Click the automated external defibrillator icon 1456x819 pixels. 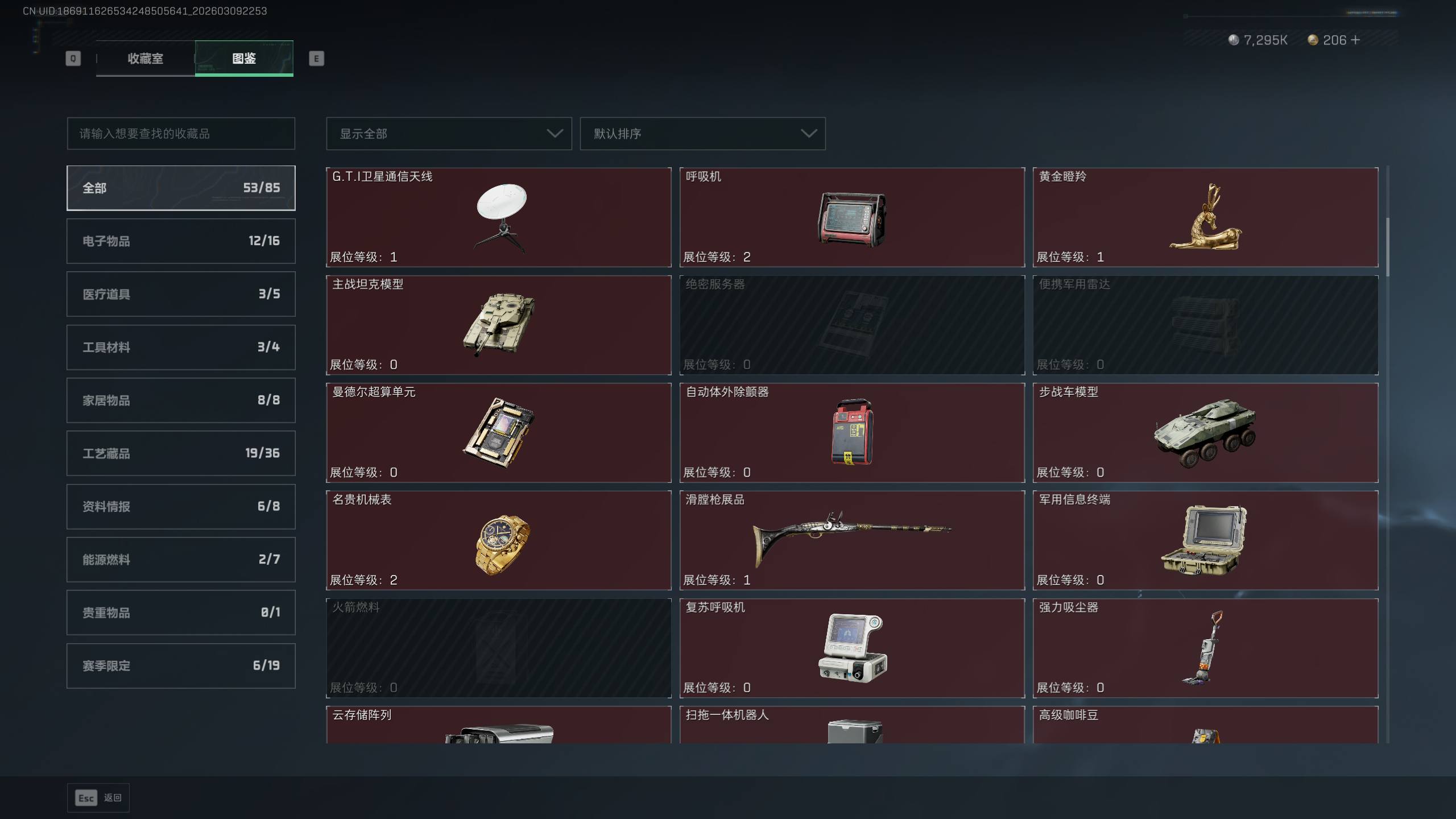click(852, 432)
